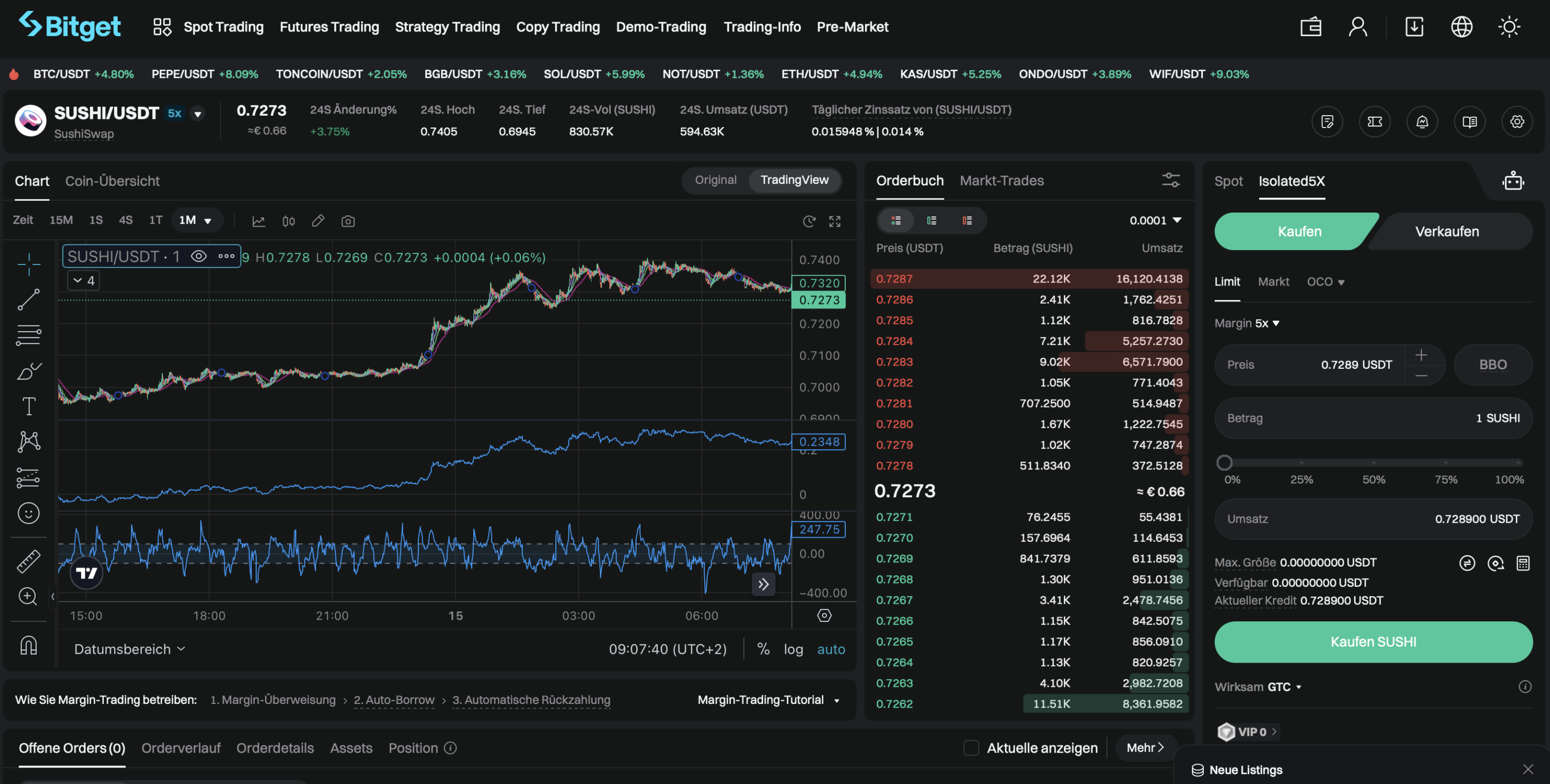This screenshot has width=1550, height=784.
Task: Click the Kaufen SUSHI button
Action: pyautogui.click(x=1373, y=642)
